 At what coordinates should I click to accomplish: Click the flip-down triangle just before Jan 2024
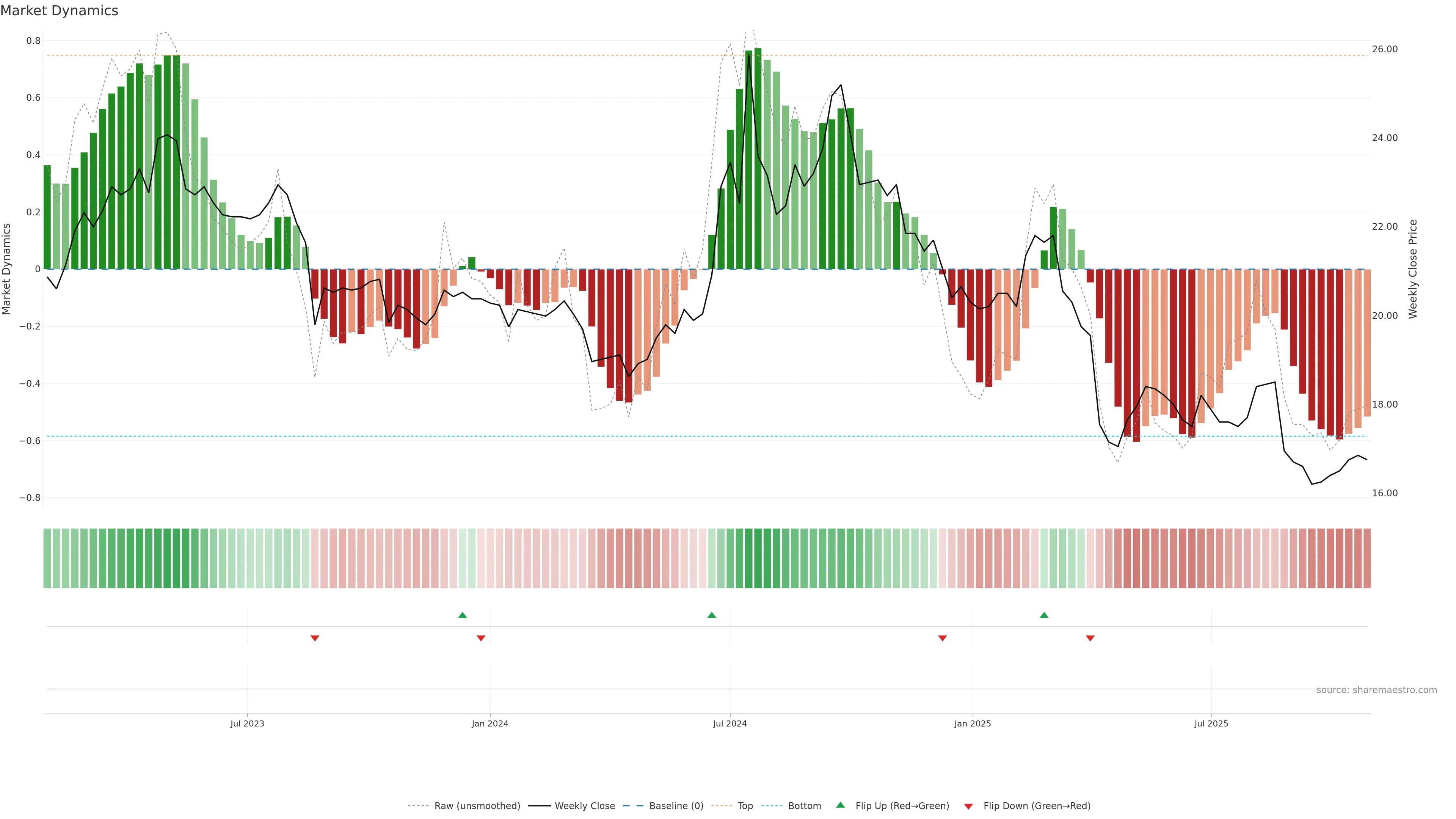click(481, 638)
